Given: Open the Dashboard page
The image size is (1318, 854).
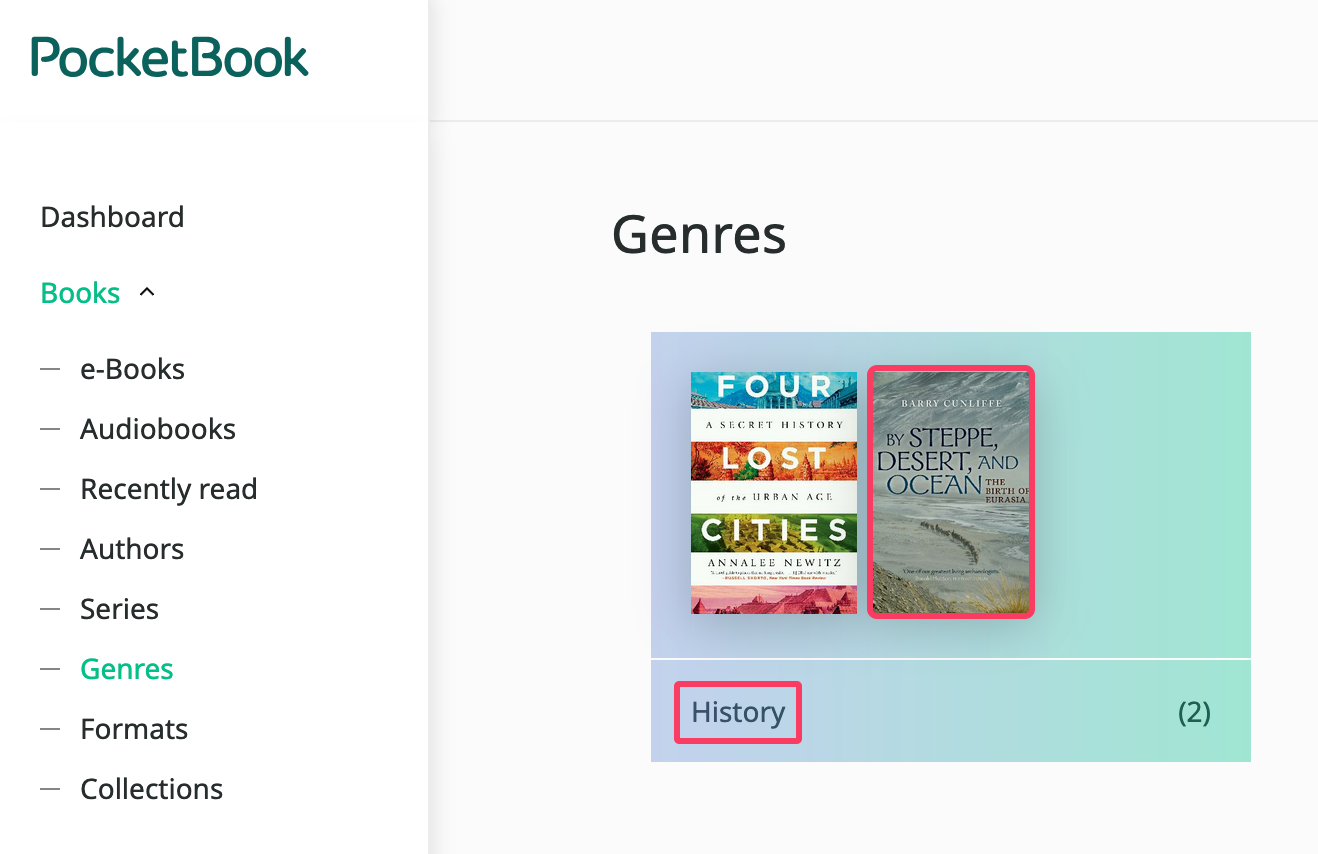Looking at the screenshot, I should click(x=112, y=217).
